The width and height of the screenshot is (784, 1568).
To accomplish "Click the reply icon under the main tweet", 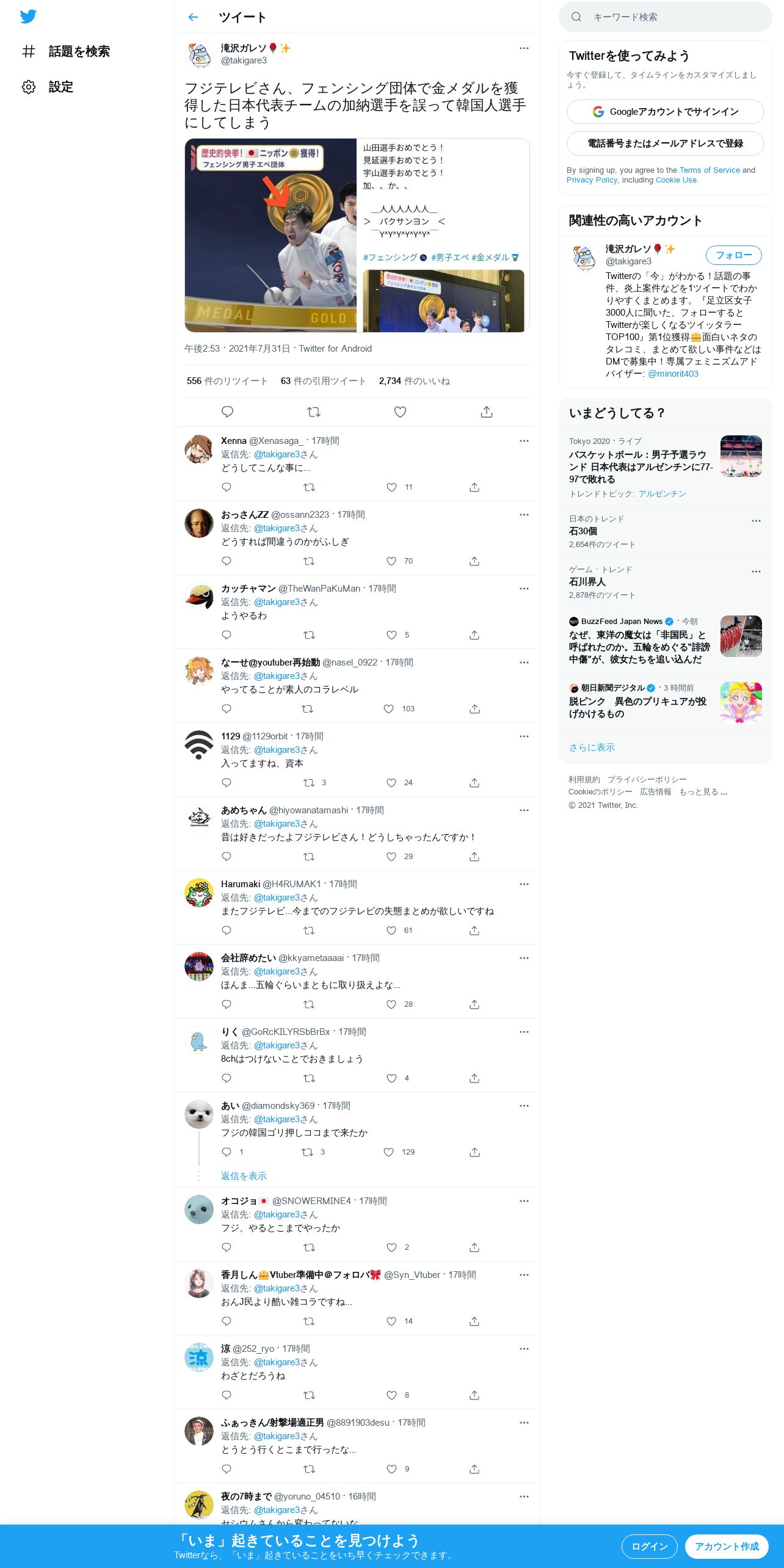I will tap(227, 412).
